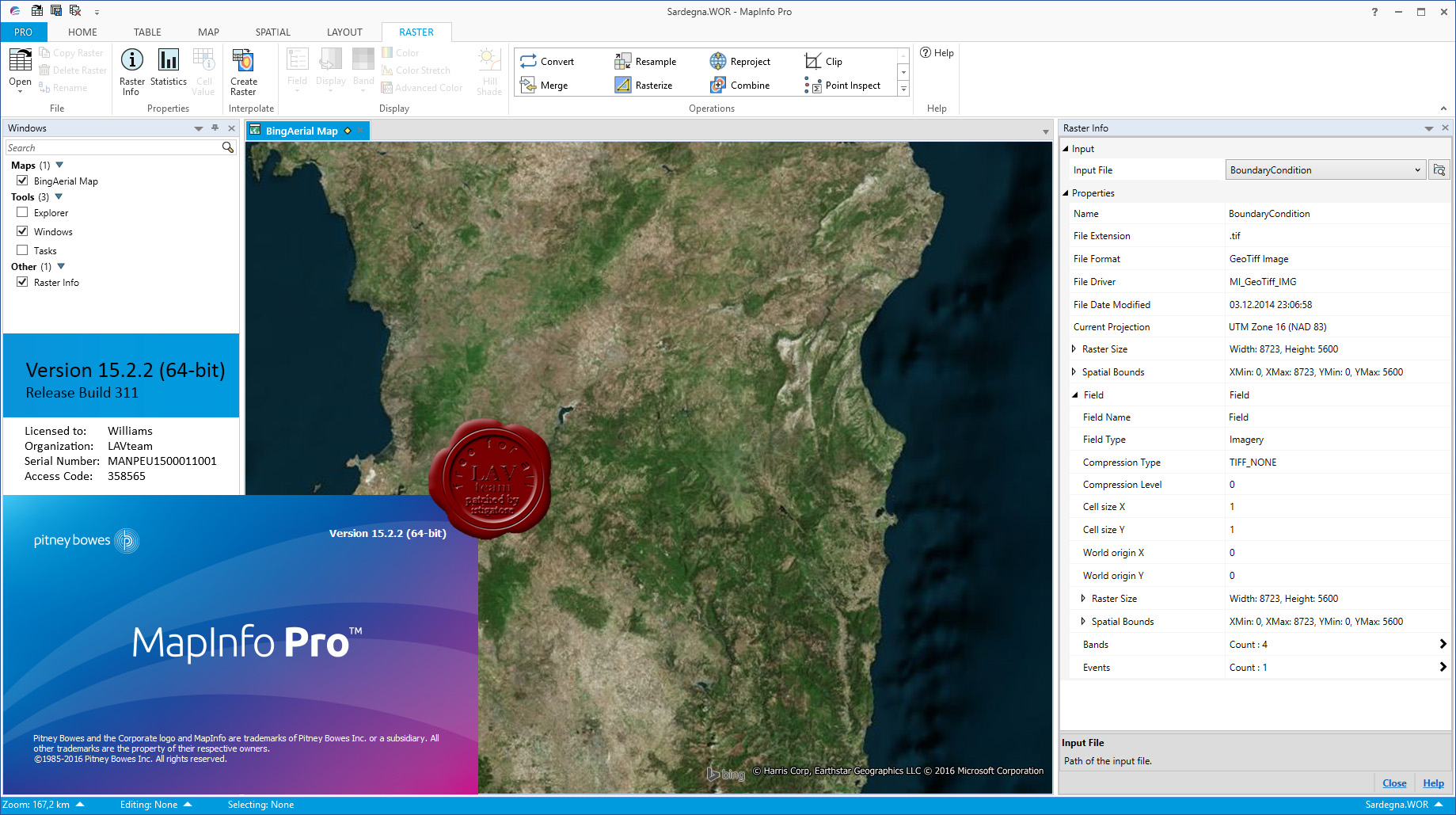Collapse the ribbon with the arrow
Screen dimensions: 1456x815
[1443, 109]
